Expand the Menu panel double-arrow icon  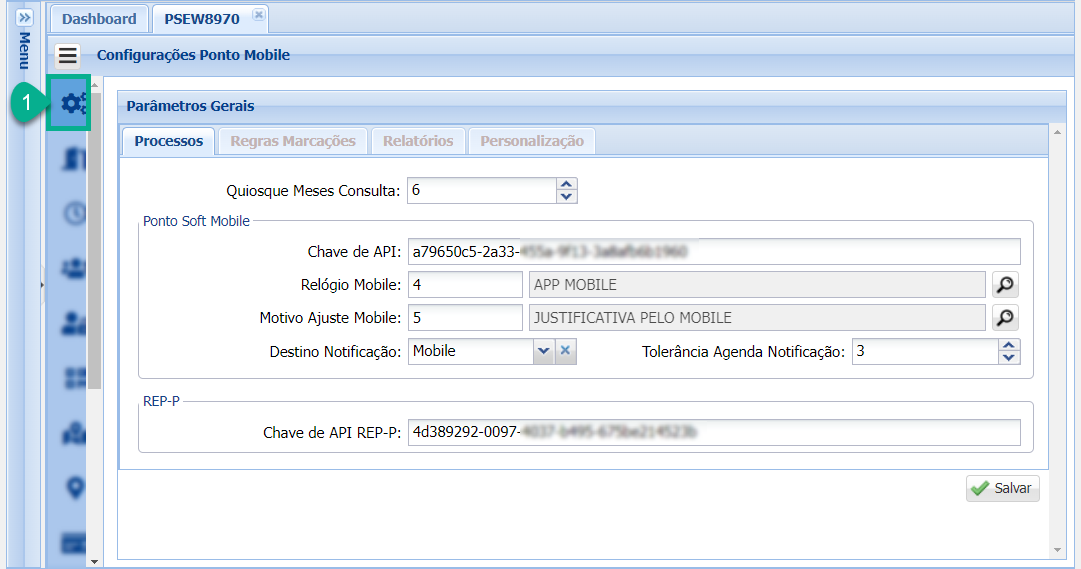click(x=26, y=18)
